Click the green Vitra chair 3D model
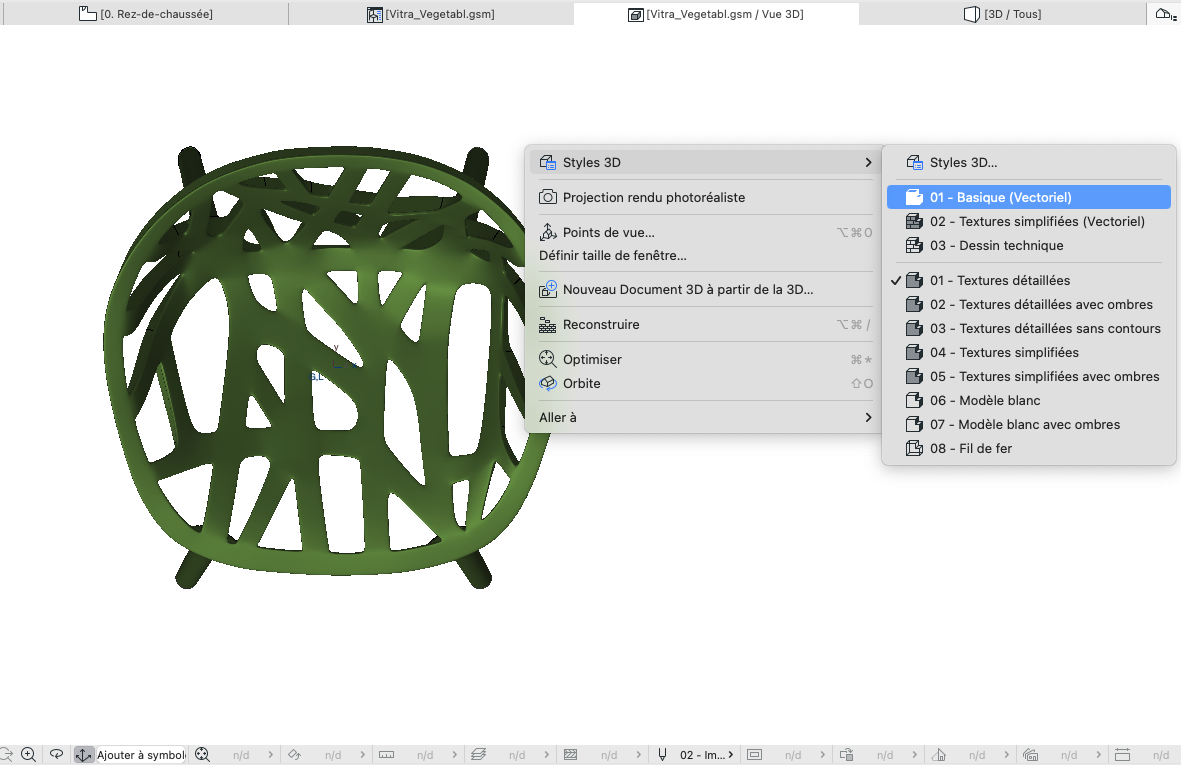 pos(331,366)
